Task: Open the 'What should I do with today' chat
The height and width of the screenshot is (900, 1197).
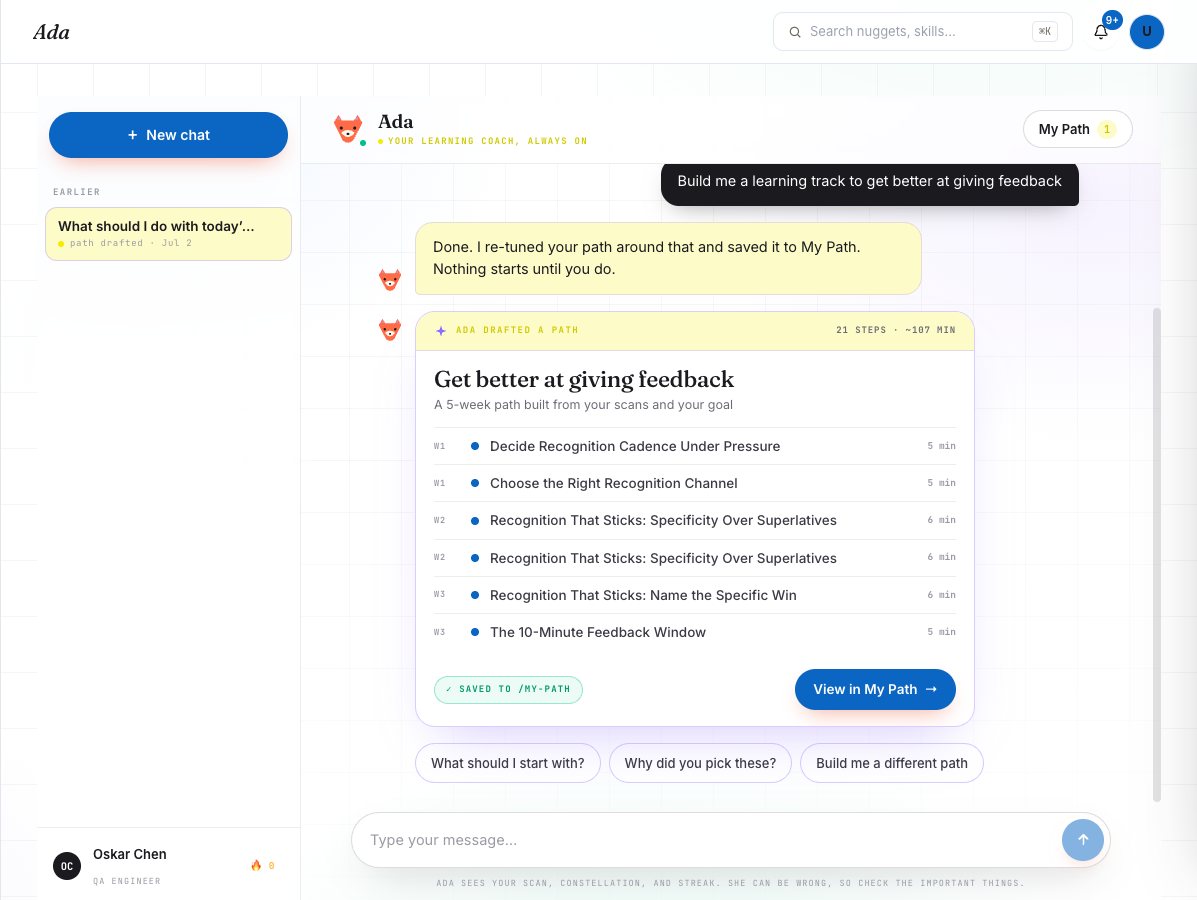Action: coord(168,234)
